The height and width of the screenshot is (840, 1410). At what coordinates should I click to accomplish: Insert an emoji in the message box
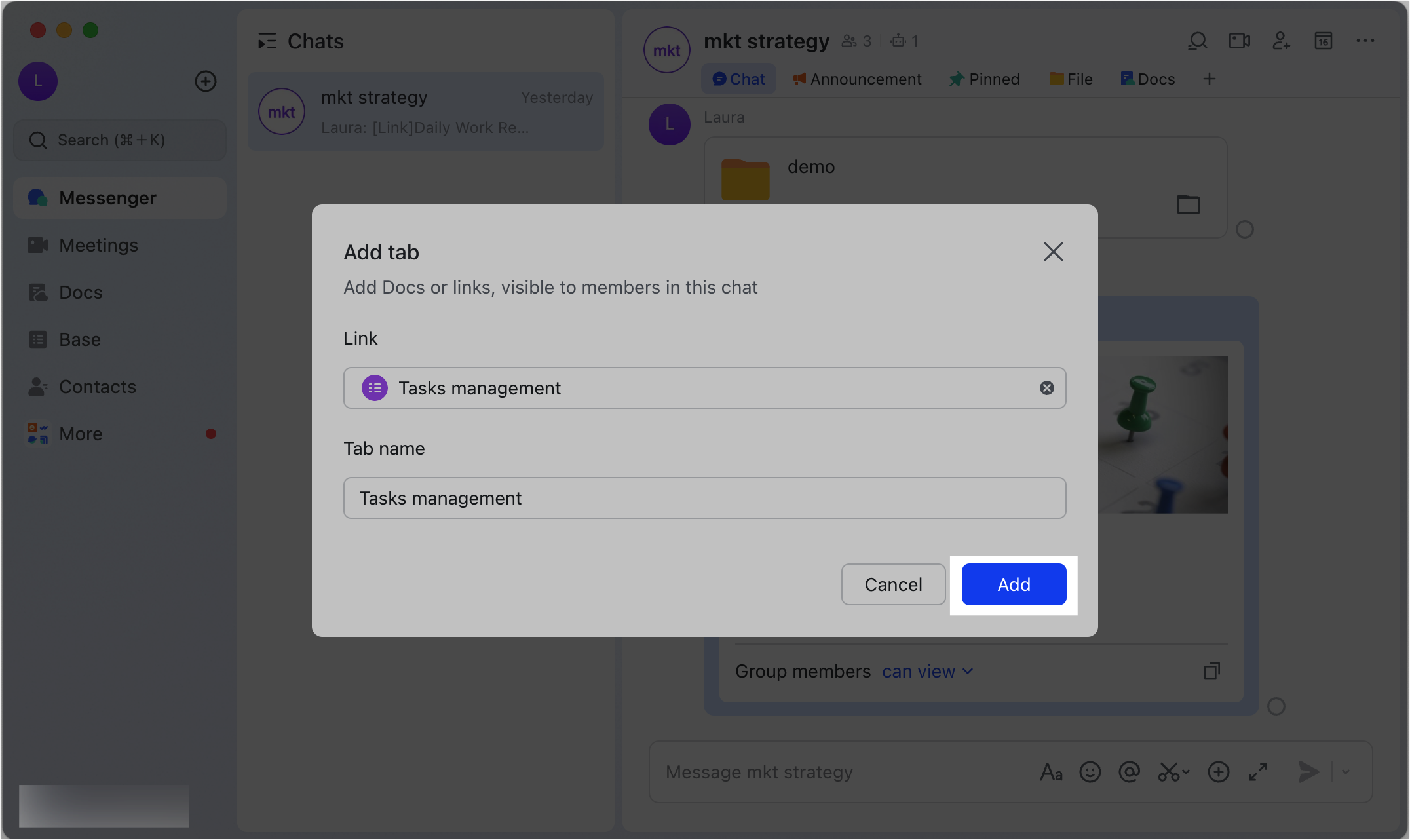coord(1090,772)
